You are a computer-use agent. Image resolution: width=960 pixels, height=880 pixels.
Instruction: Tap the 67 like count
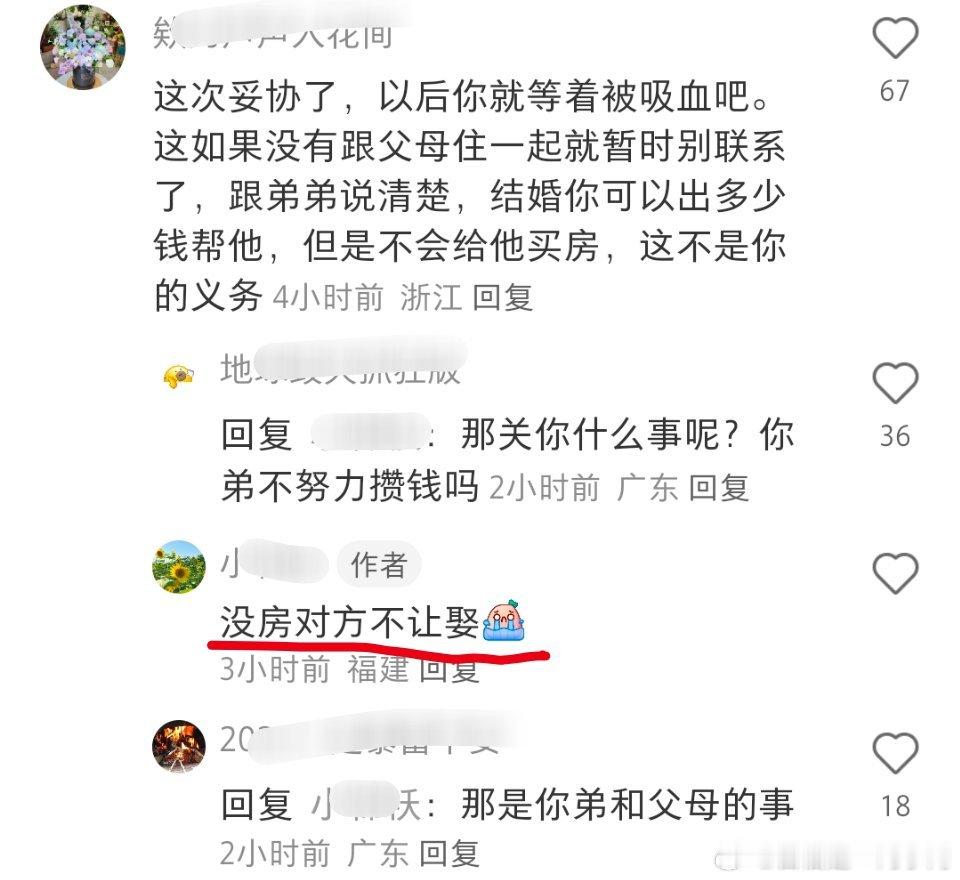pyautogui.click(x=894, y=91)
